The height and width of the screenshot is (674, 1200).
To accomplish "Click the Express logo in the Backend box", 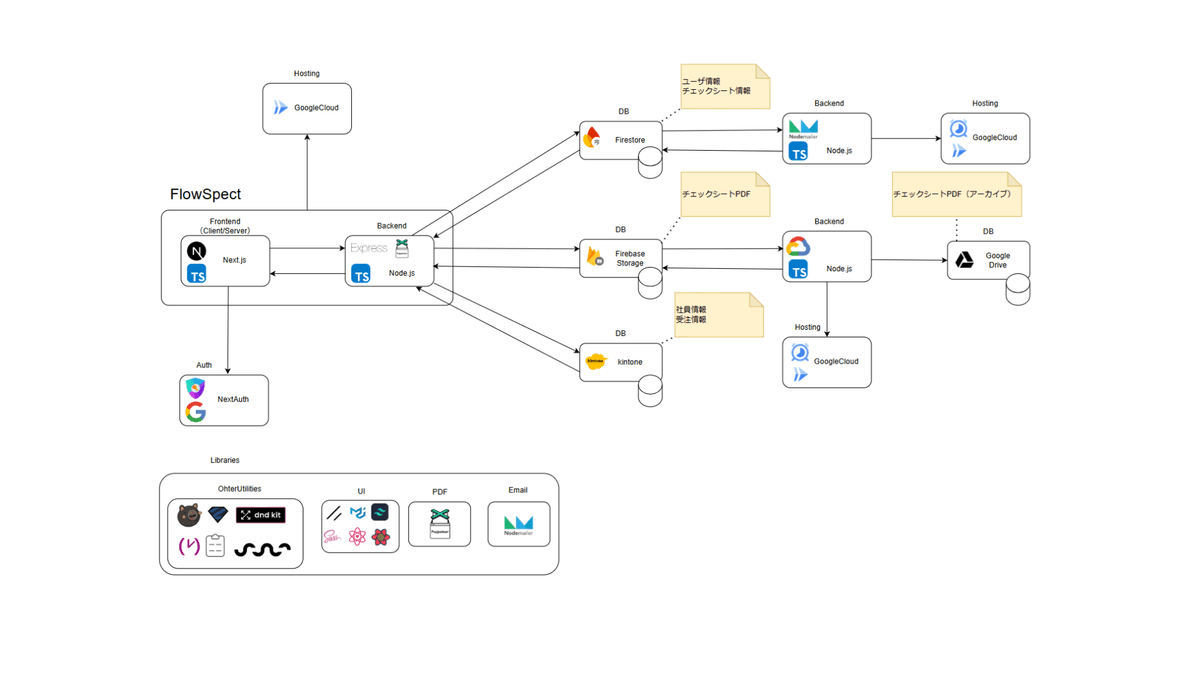I will point(368,248).
